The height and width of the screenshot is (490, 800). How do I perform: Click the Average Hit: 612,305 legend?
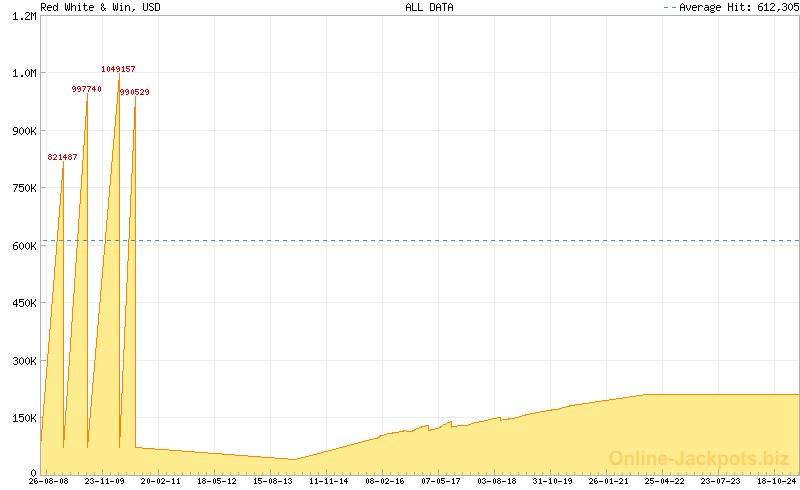[731, 7]
